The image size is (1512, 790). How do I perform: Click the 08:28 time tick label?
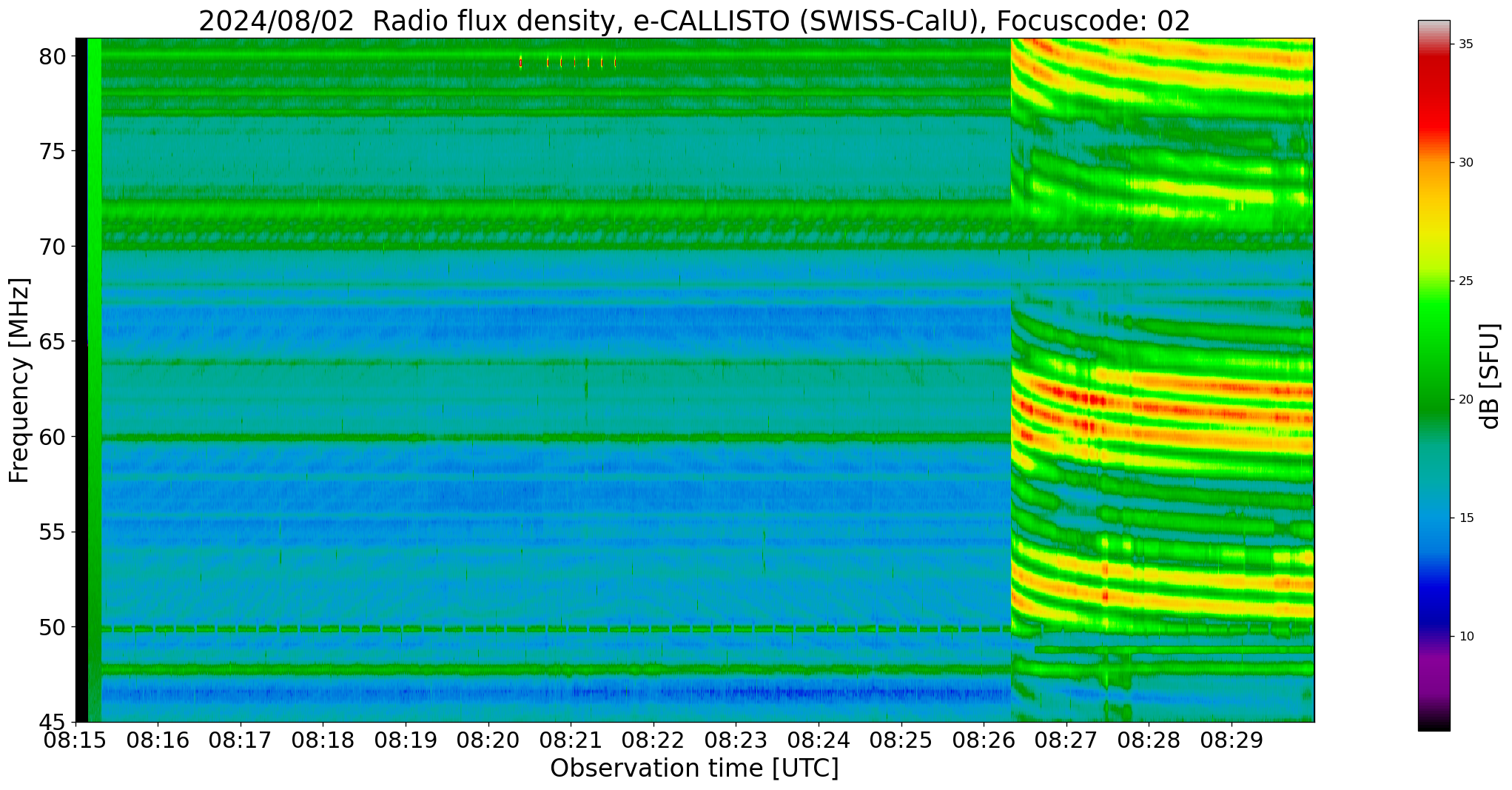coord(1149,740)
